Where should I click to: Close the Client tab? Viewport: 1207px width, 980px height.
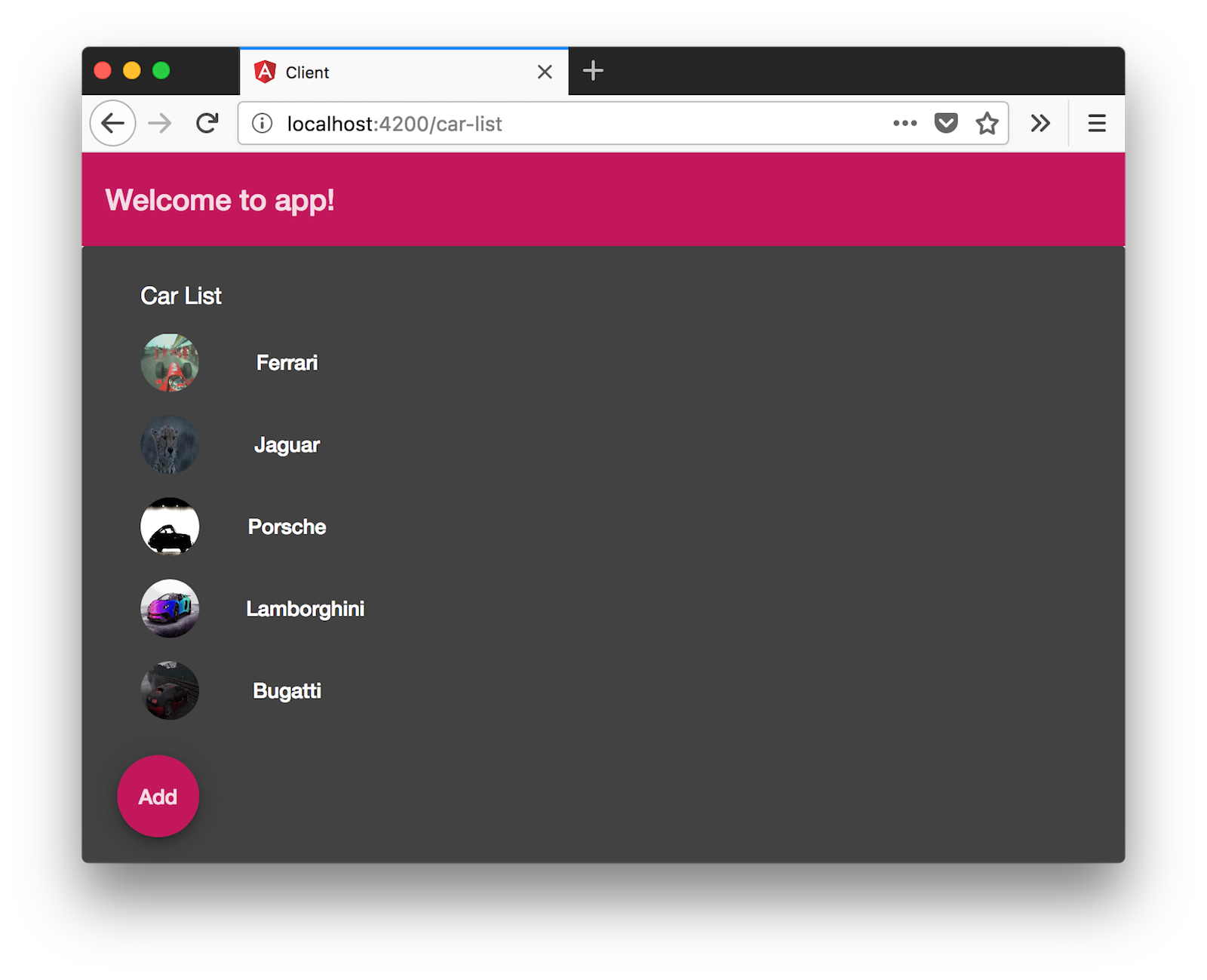coord(545,72)
